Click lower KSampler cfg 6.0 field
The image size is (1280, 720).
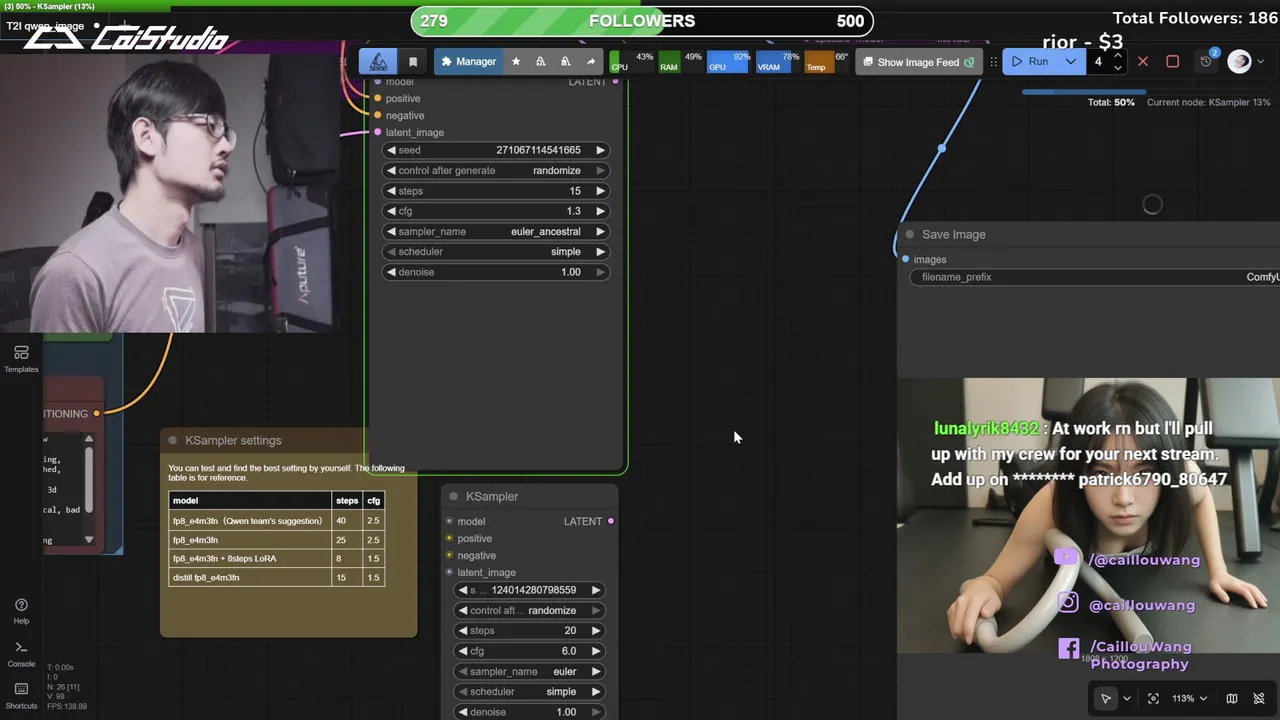tap(530, 651)
